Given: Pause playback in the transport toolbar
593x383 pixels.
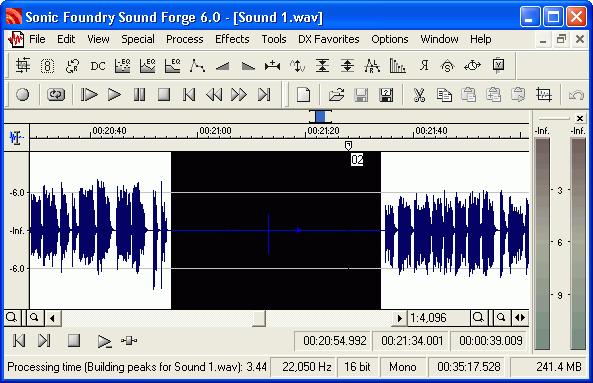Looking at the screenshot, I should pyautogui.click(x=139, y=95).
